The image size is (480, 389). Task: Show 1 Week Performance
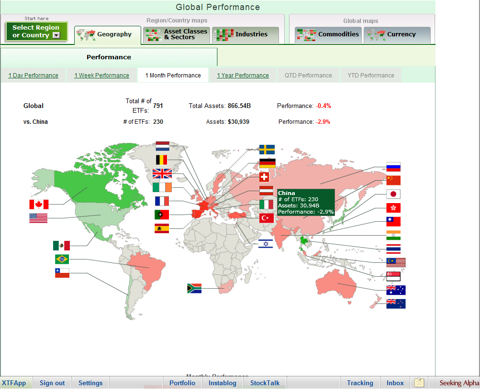102,76
